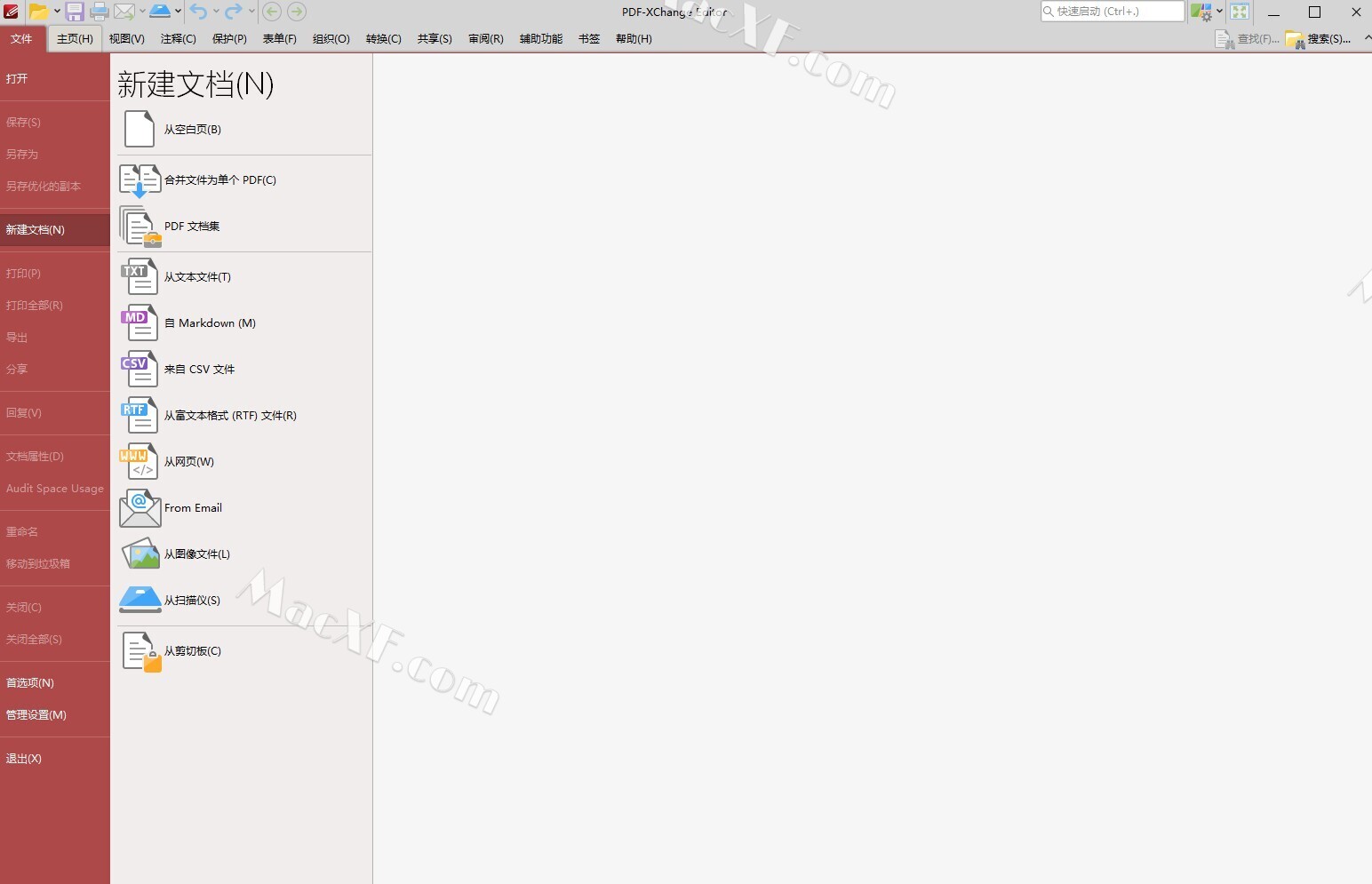
Task: Click the MD icon for 自 Markdown (M)
Action: 140,323
